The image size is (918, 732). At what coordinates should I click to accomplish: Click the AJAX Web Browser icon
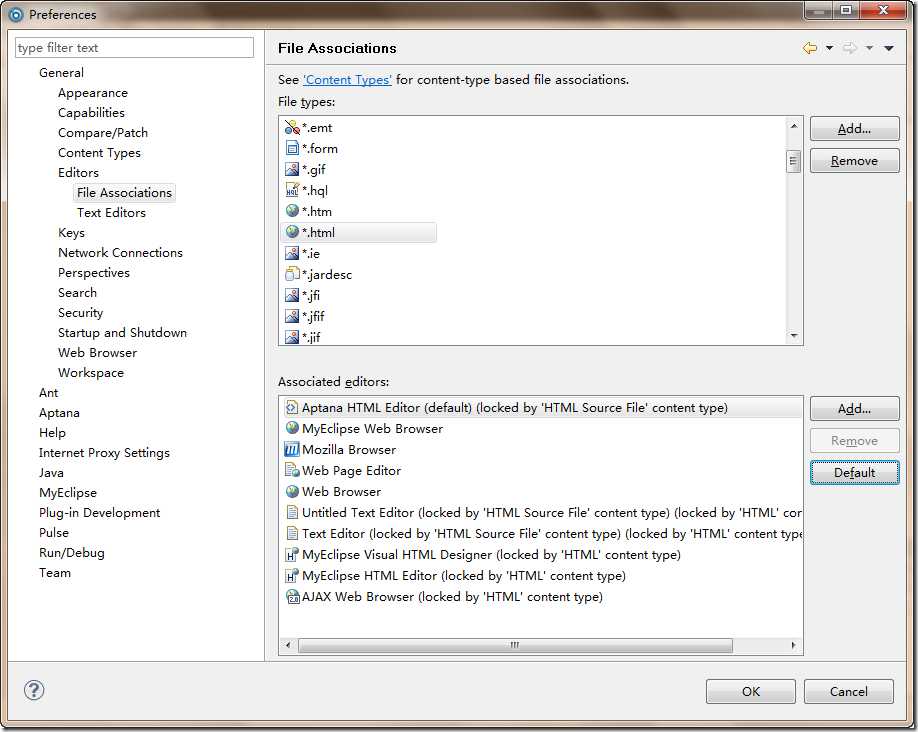292,597
